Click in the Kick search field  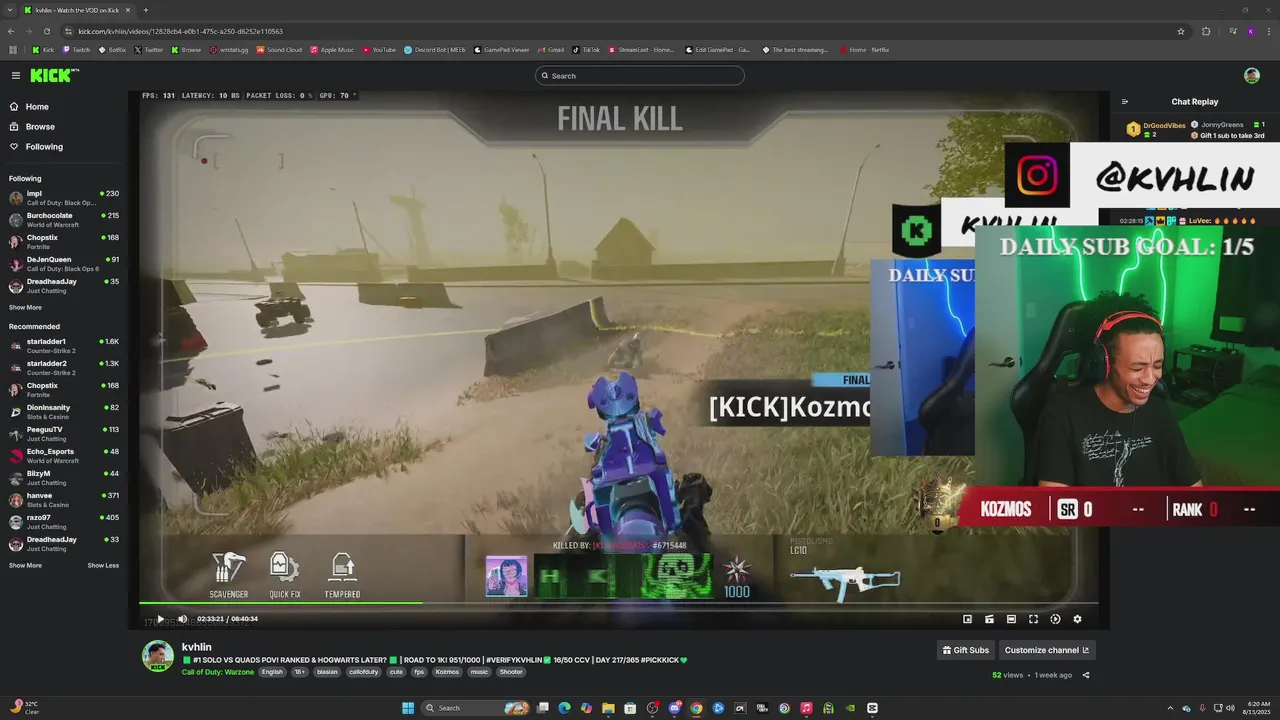(x=640, y=76)
